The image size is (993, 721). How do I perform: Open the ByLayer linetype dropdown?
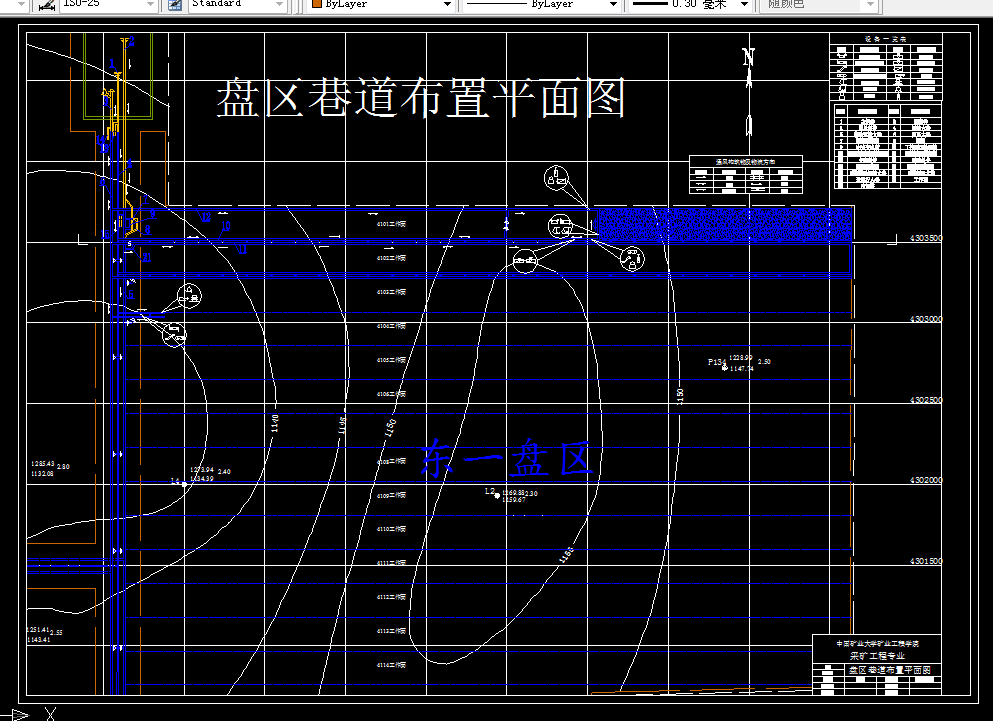613,4
